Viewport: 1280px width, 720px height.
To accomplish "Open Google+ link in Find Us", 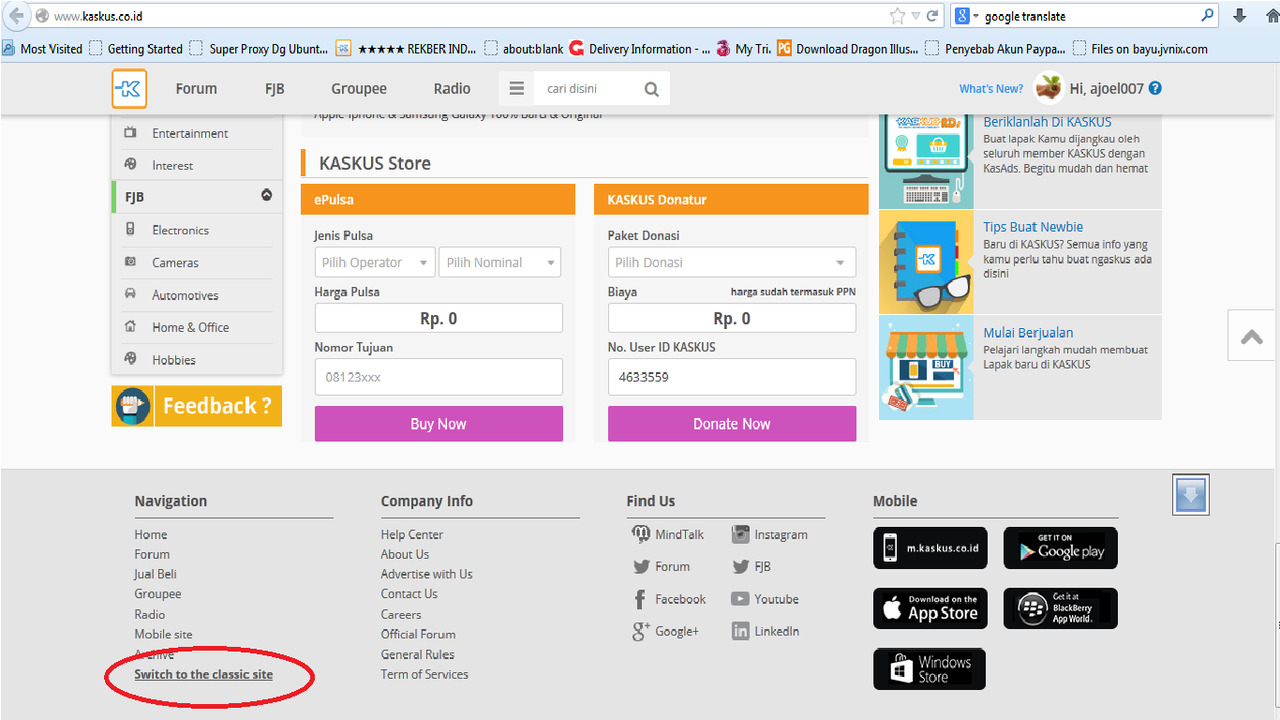I will [666, 631].
